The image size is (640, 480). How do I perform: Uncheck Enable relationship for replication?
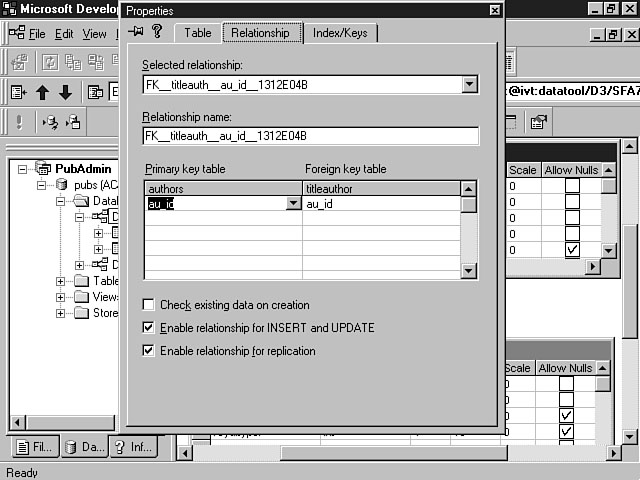pos(149,351)
